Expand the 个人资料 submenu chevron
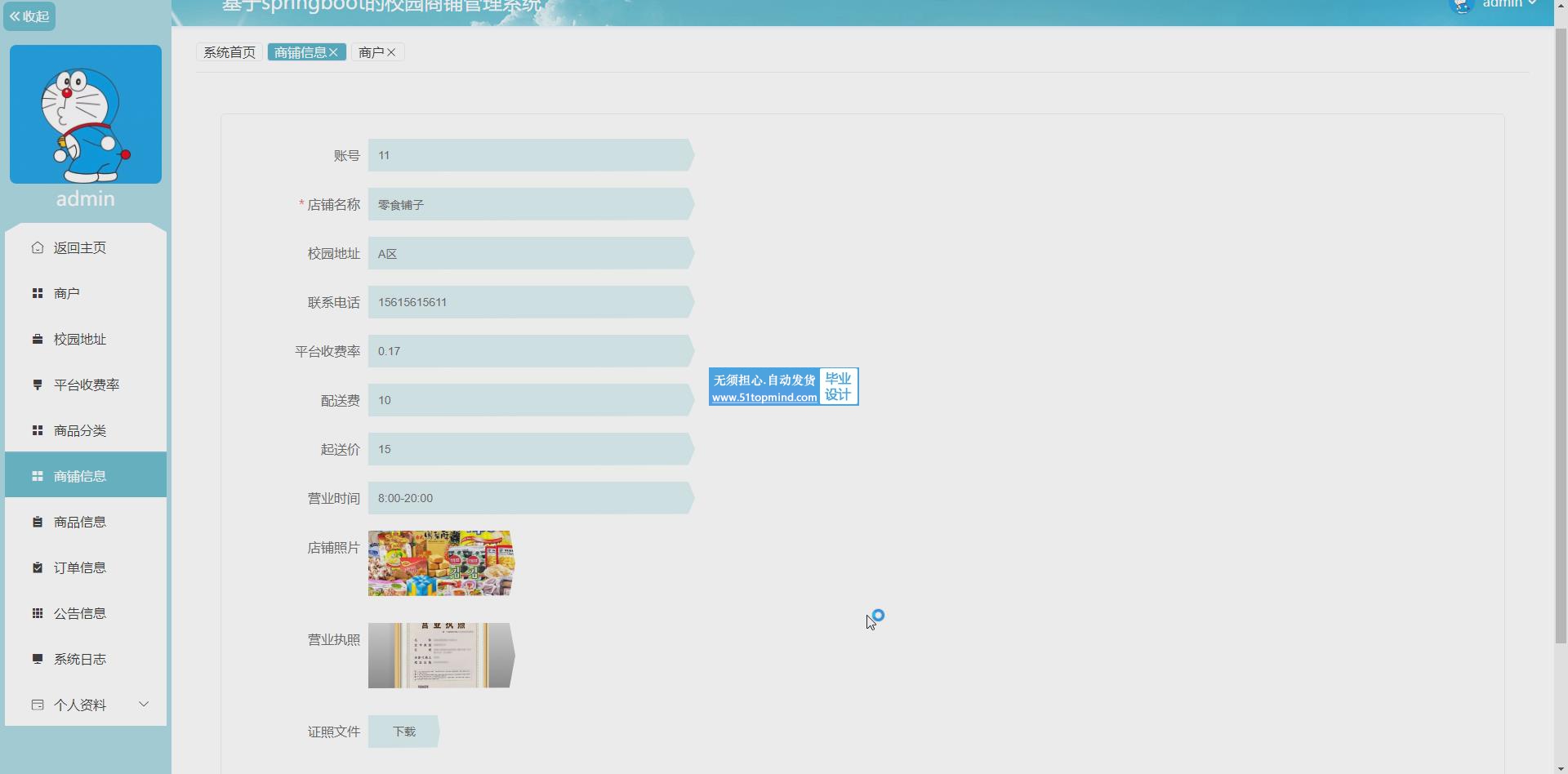Image resolution: width=1568 pixels, height=774 pixels. pos(144,704)
